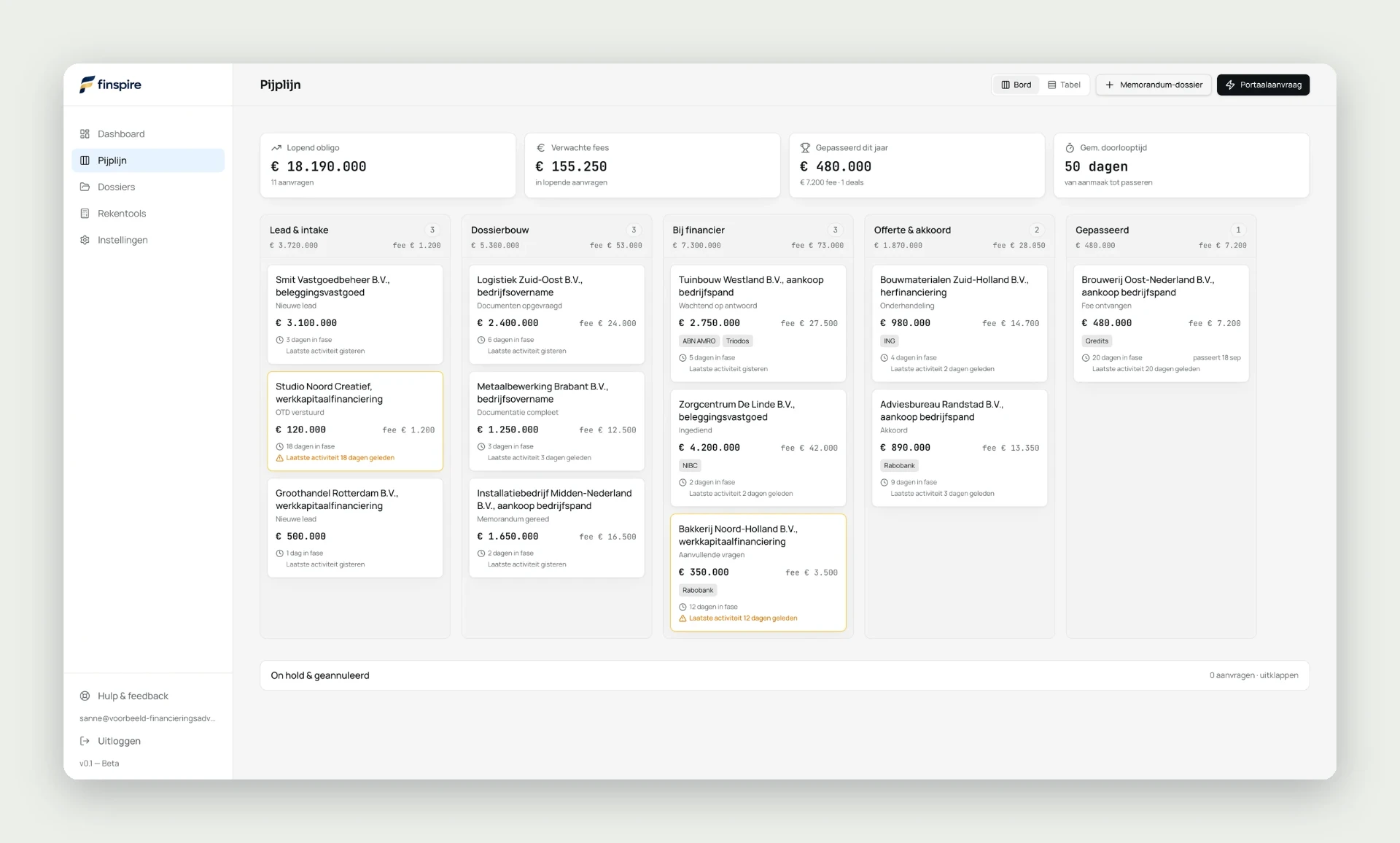
Task: Expand the On hold & geannuleerd section
Action: click(x=785, y=675)
